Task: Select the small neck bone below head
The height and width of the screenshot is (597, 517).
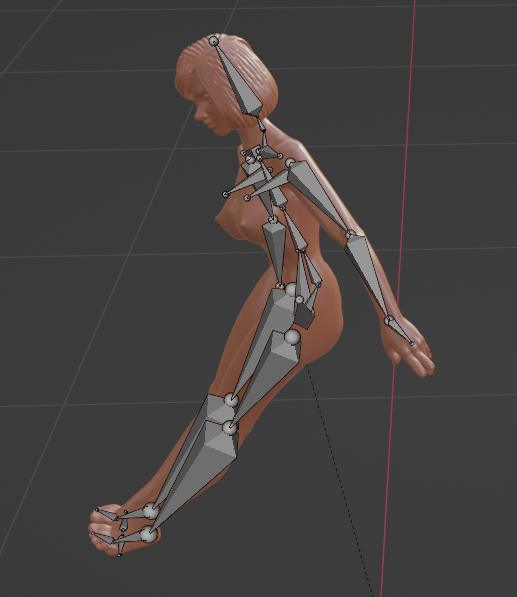Action: tap(261, 124)
